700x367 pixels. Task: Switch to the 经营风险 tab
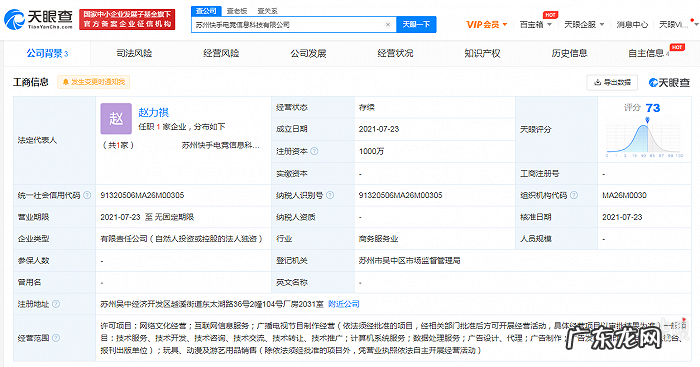(221, 54)
